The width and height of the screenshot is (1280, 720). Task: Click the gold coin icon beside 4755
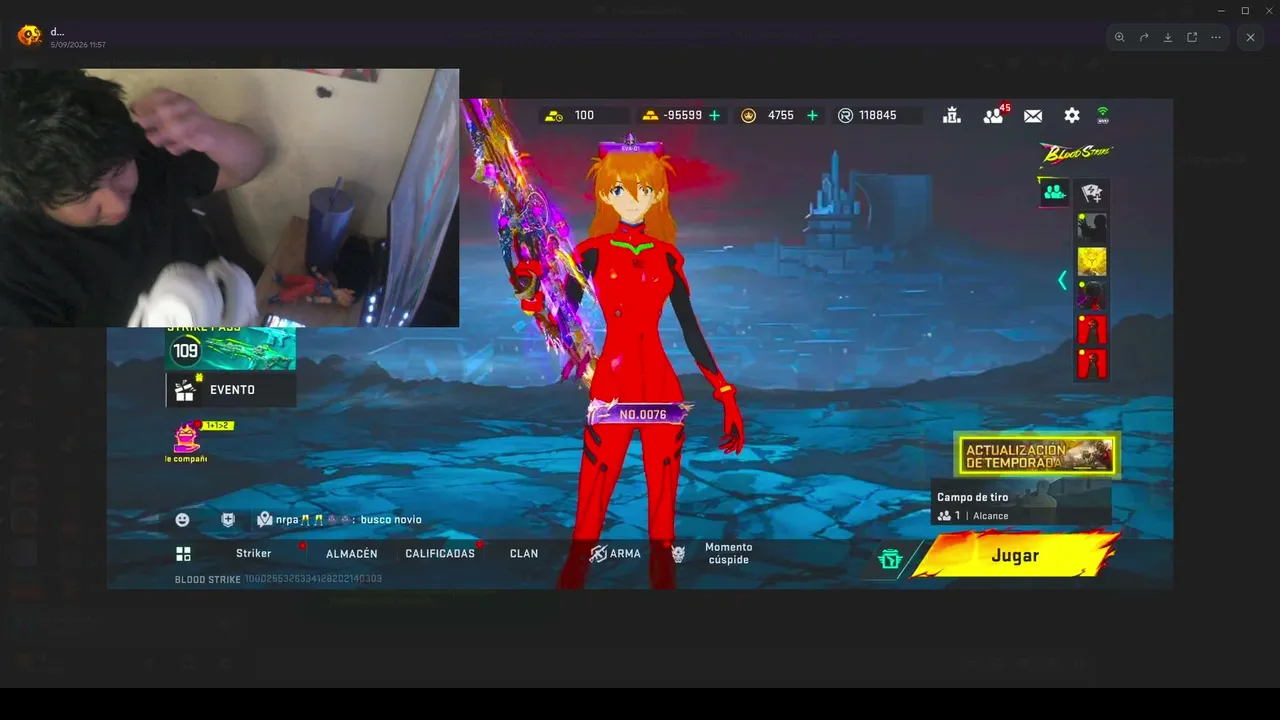coord(748,115)
